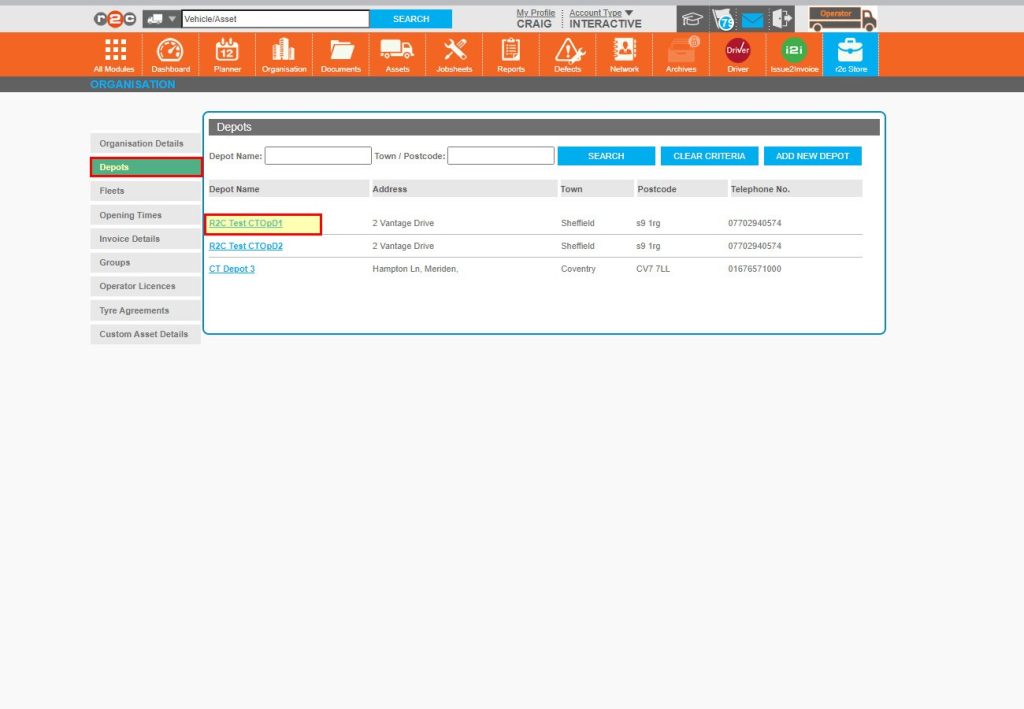Open the Dashboard module
Screen dimensions: 1024x709
[170, 53]
